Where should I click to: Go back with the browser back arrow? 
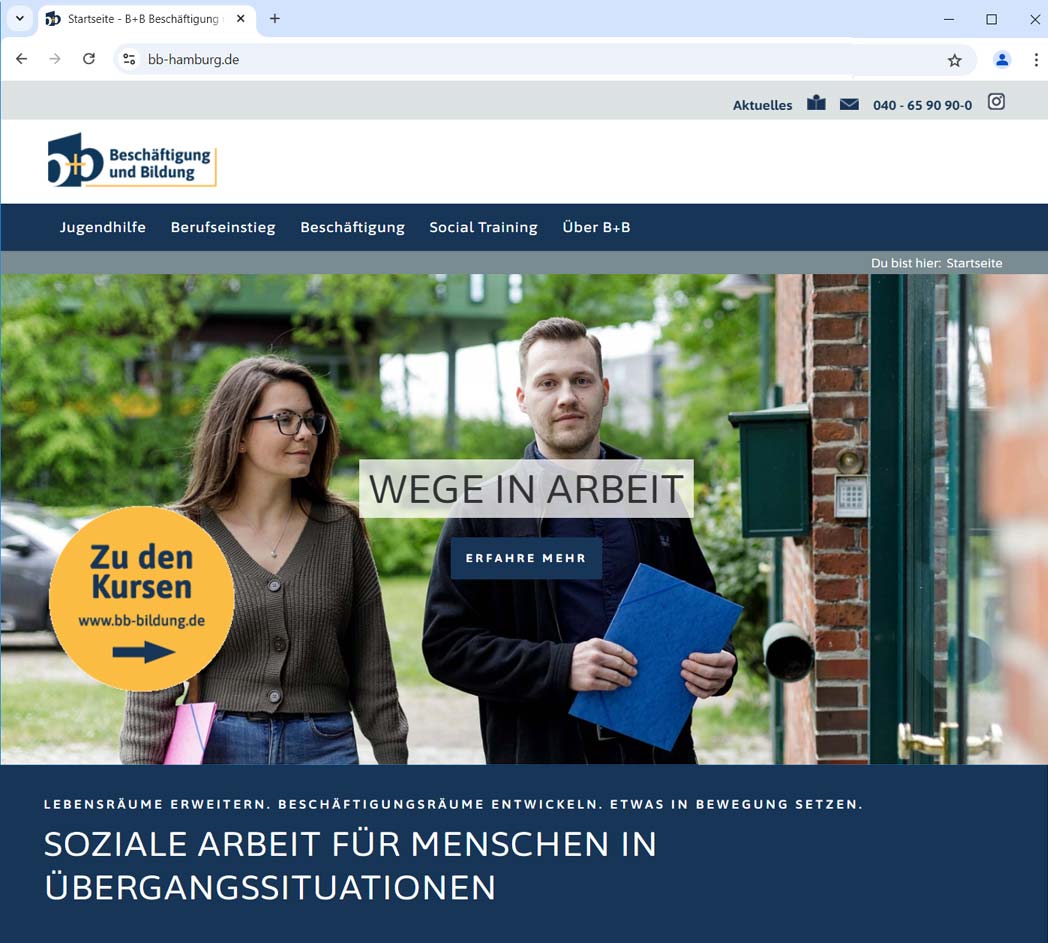[x=21, y=59]
